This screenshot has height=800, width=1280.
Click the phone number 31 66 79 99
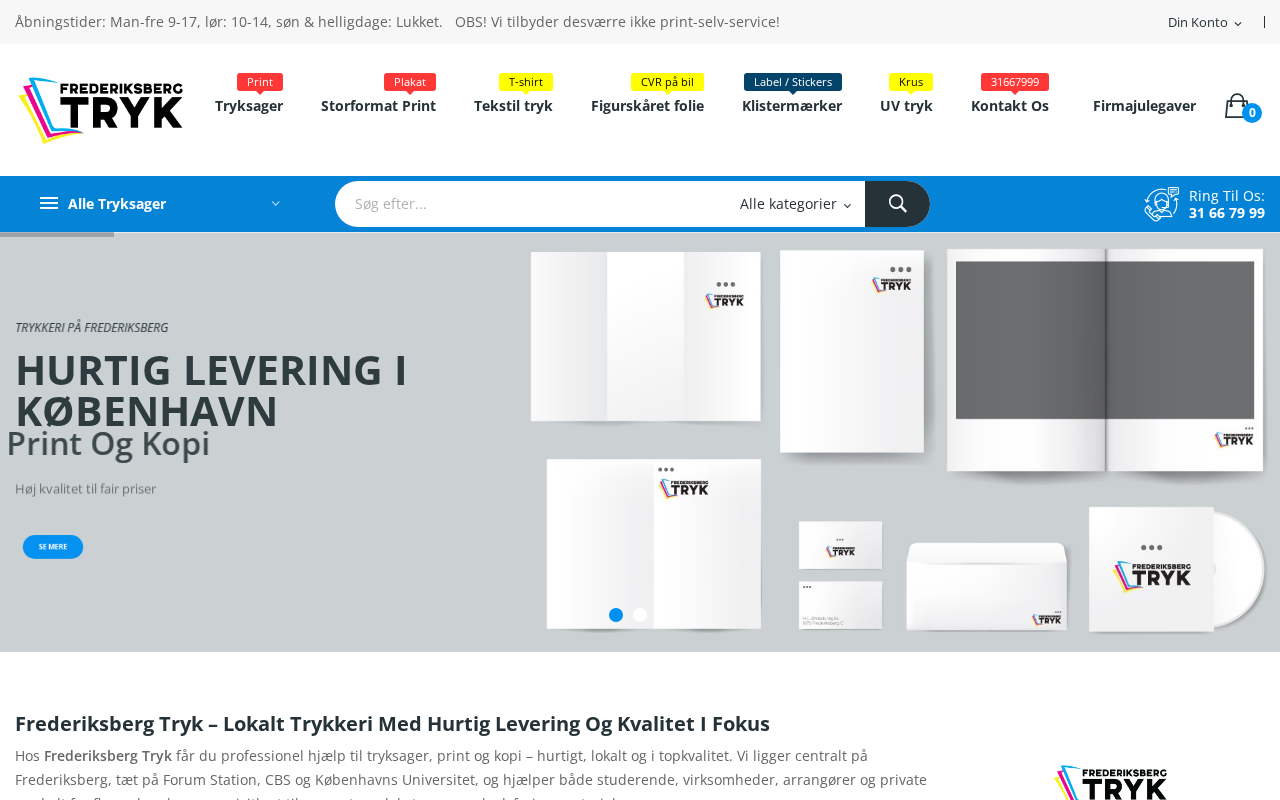pyautogui.click(x=1227, y=213)
